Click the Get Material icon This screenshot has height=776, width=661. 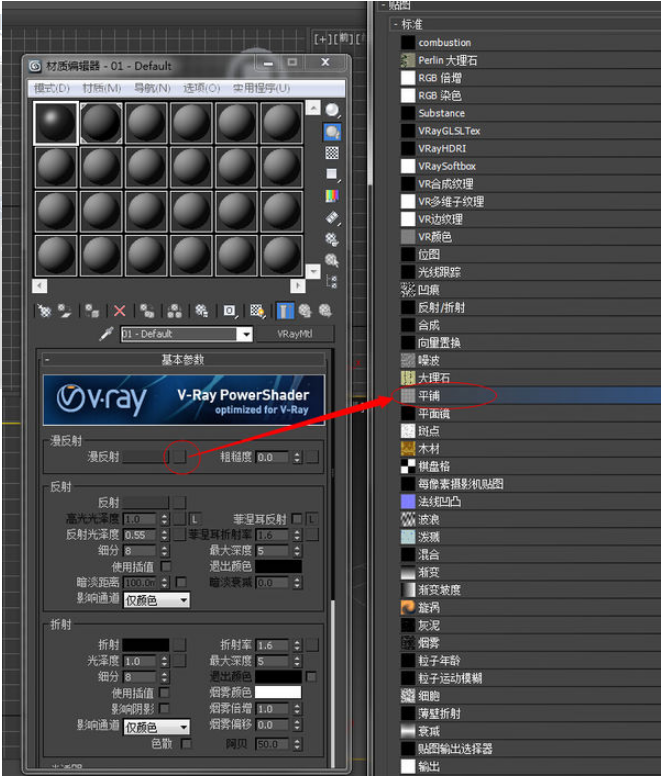(44, 311)
